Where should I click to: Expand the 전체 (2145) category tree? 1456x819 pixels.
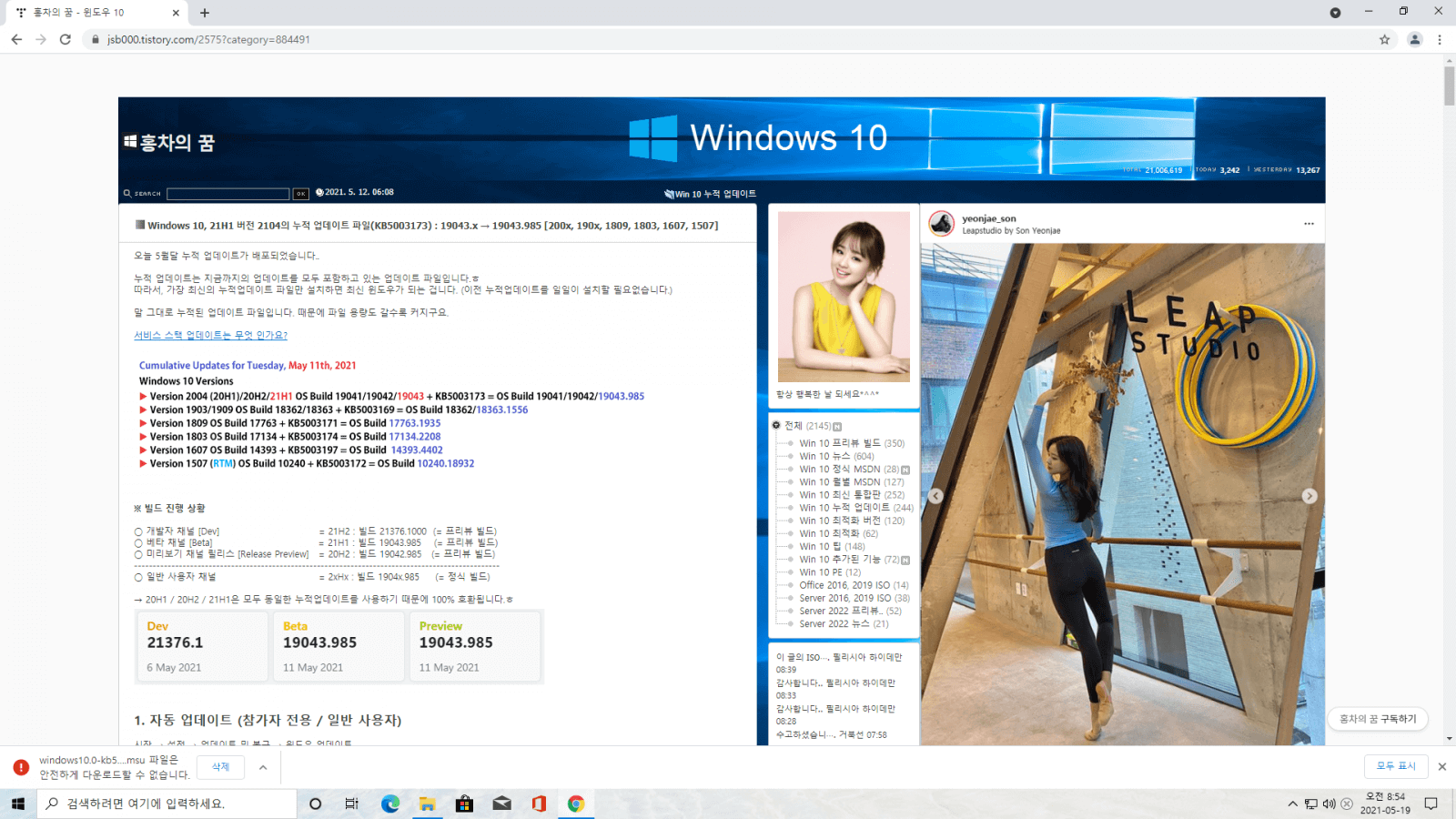click(x=776, y=425)
